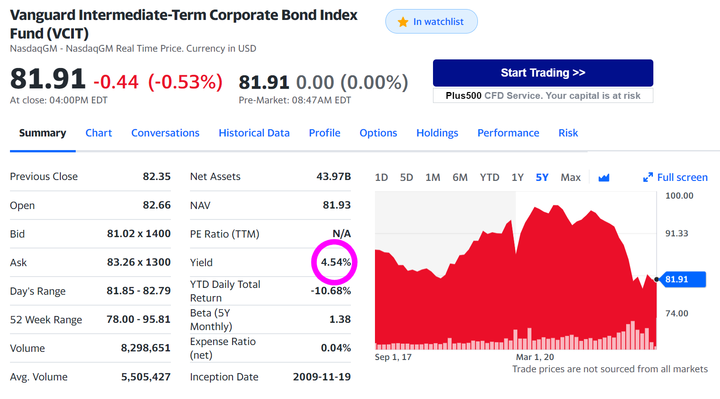
Task: Click the 81.91 price marker on chart
Action: tap(682, 279)
